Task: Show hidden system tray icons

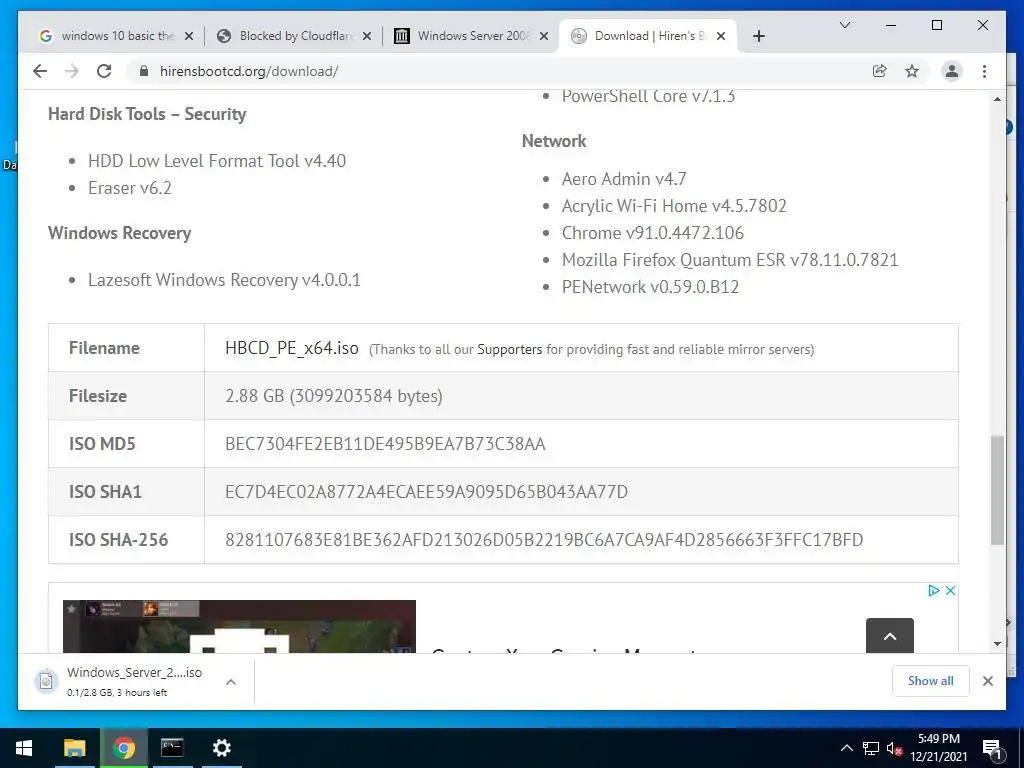Action: click(x=846, y=748)
